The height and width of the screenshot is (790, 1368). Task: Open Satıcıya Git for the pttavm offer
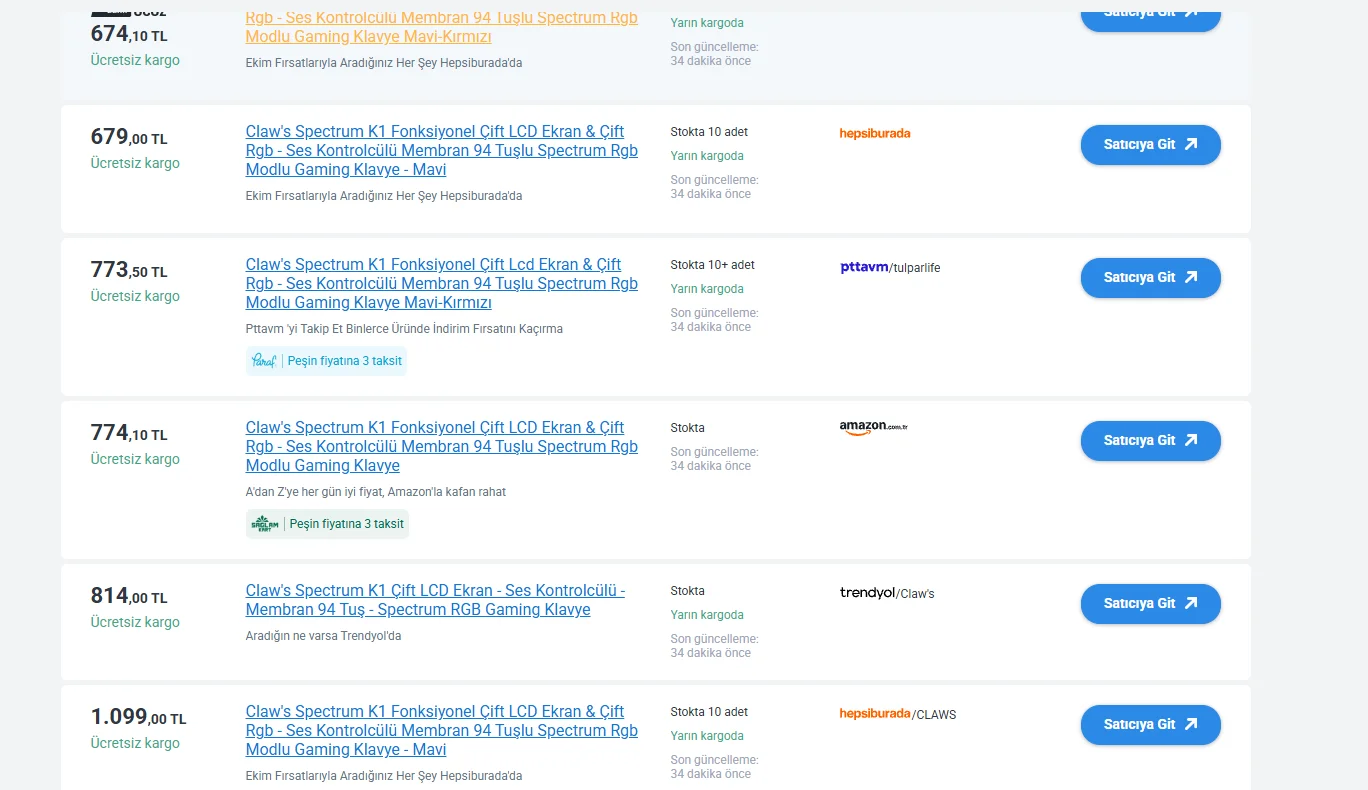click(1150, 278)
